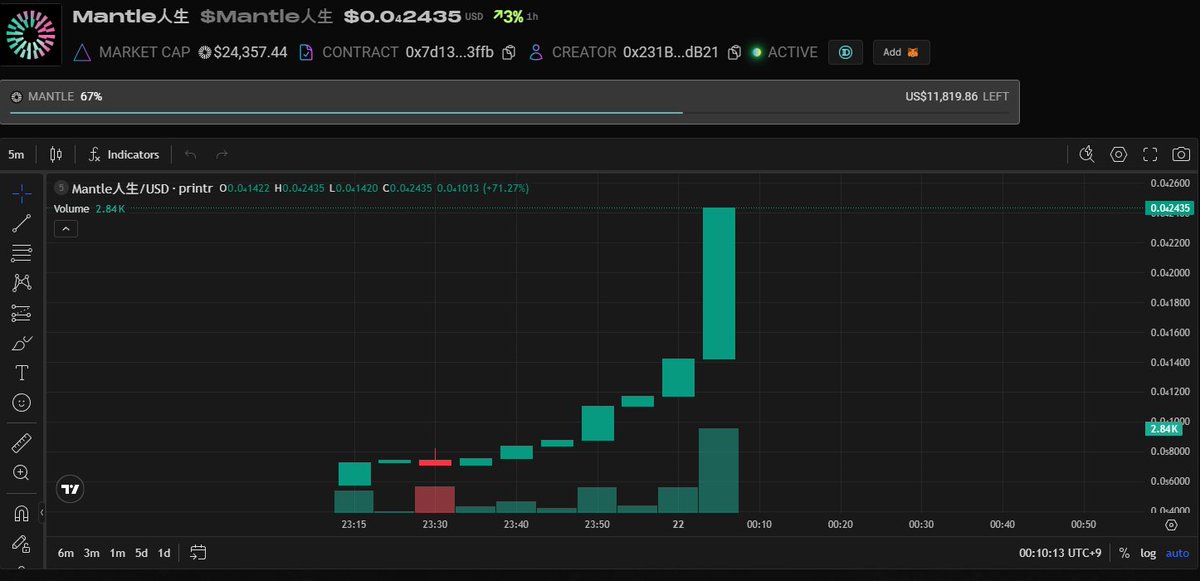Open the timezone menu 00:10:13 UTC+9
Screen dimensions: 1200x581
tap(1061, 553)
